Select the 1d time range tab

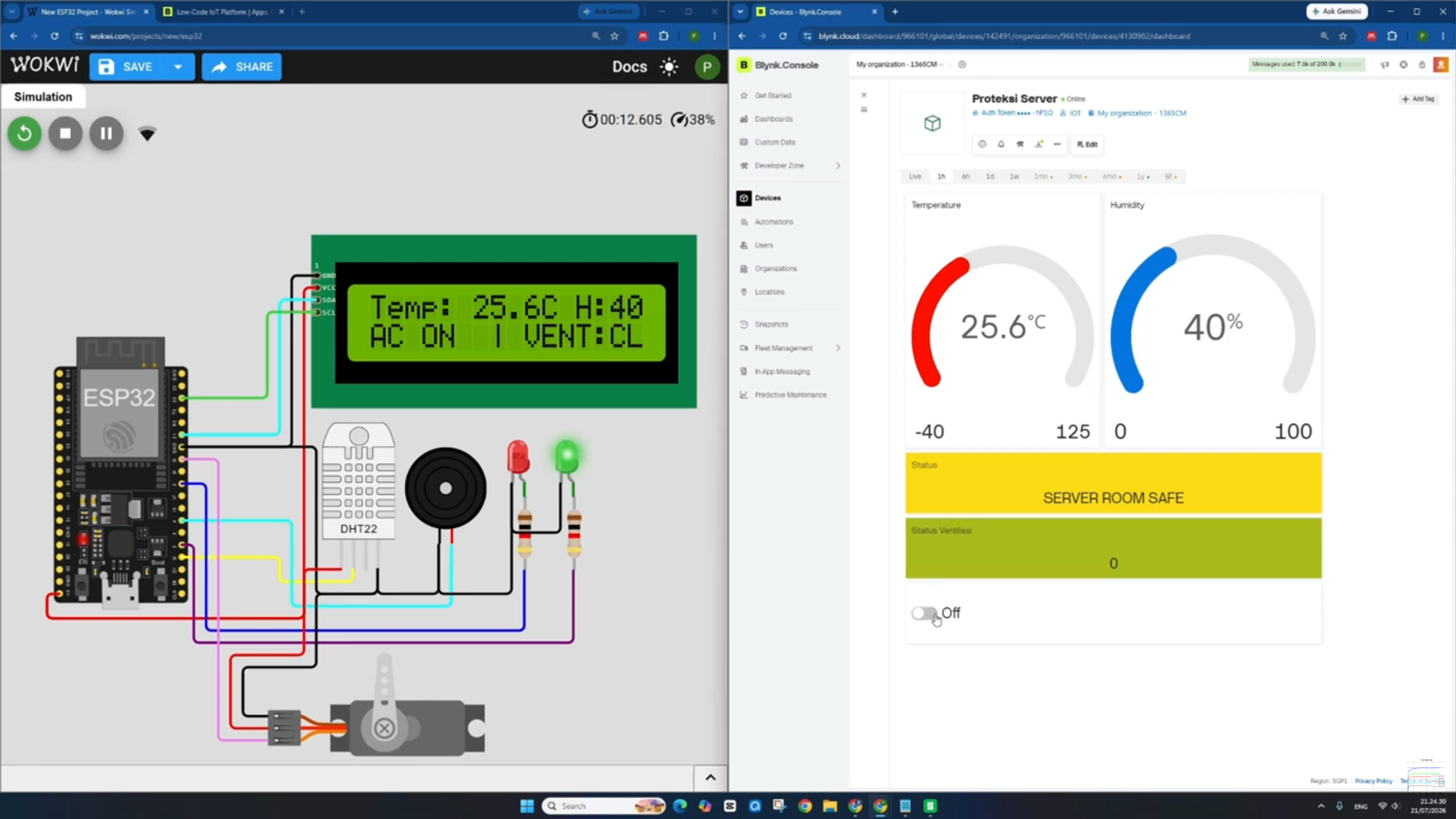(x=990, y=177)
